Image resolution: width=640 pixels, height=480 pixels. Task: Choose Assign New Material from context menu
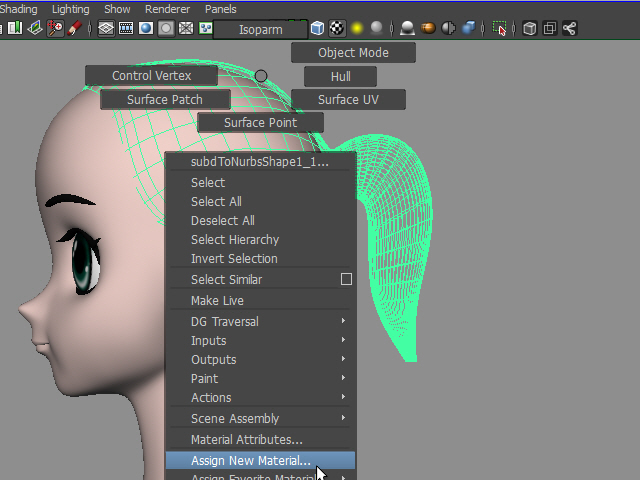[251, 461]
